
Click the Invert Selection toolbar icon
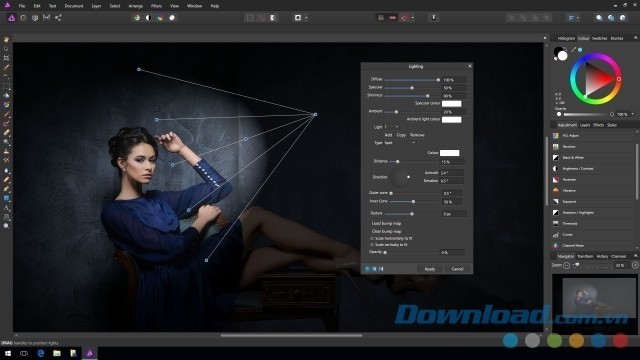(273, 18)
